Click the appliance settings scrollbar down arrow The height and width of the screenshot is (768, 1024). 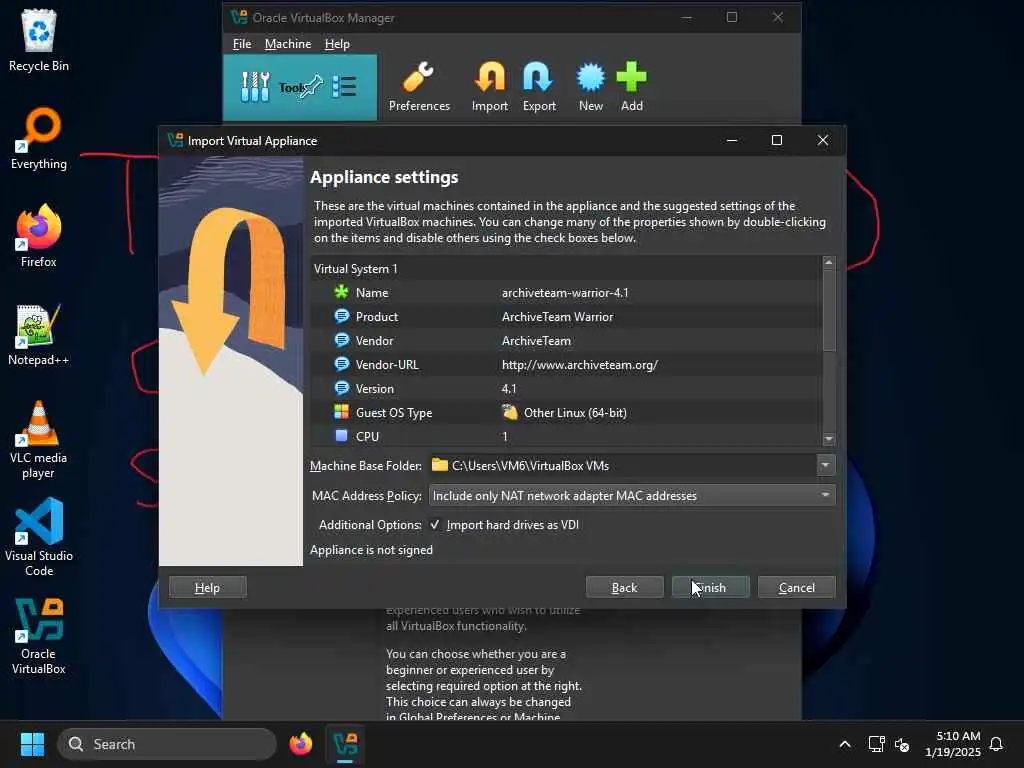(x=829, y=440)
